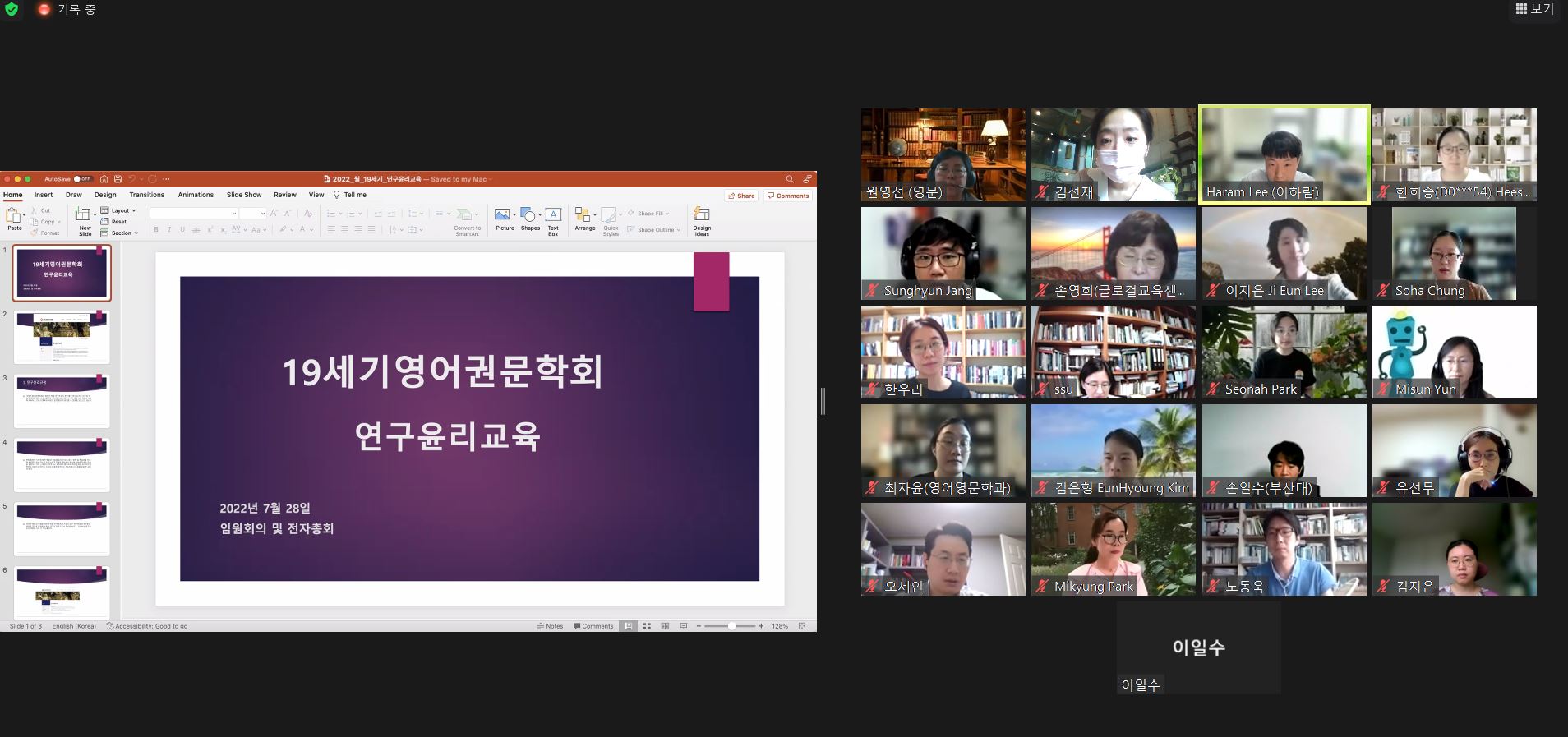Viewport: 1568px width, 737px height.
Task: Insert a Text Box
Action: pyautogui.click(x=553, y=219)
